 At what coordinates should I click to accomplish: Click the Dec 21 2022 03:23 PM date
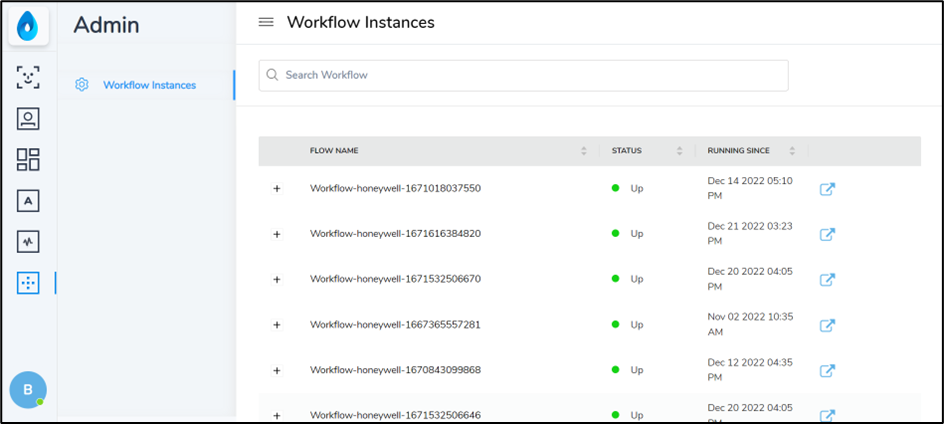click(x=750, y=233)
